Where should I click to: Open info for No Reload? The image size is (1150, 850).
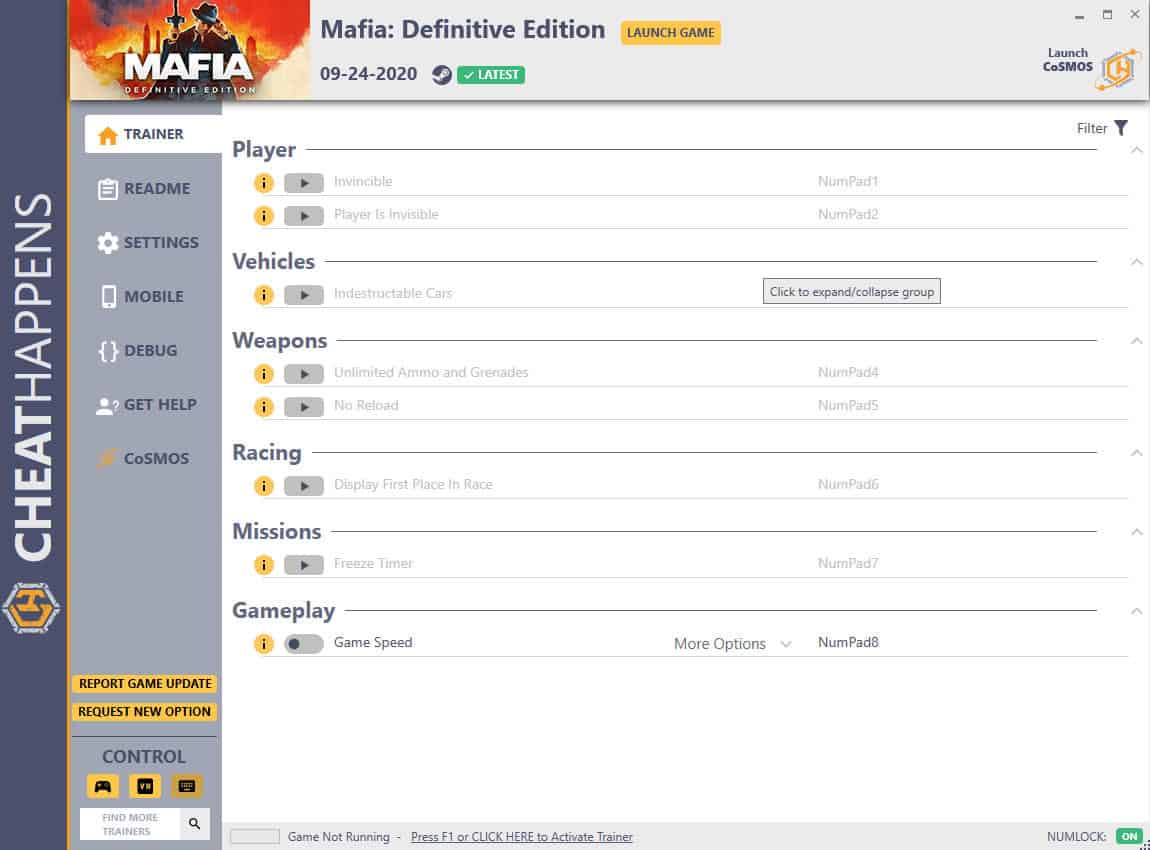pyautogui.click(x=263, y=407)
